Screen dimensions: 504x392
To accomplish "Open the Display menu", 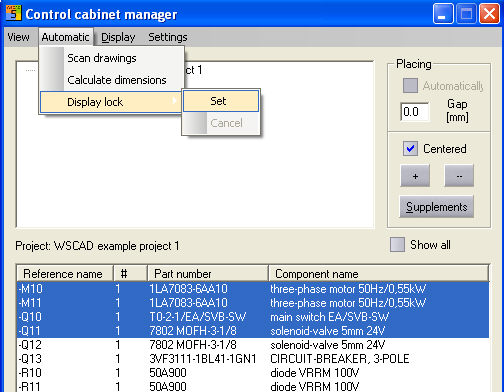I will pyautogui.click(x=118, y=37).
